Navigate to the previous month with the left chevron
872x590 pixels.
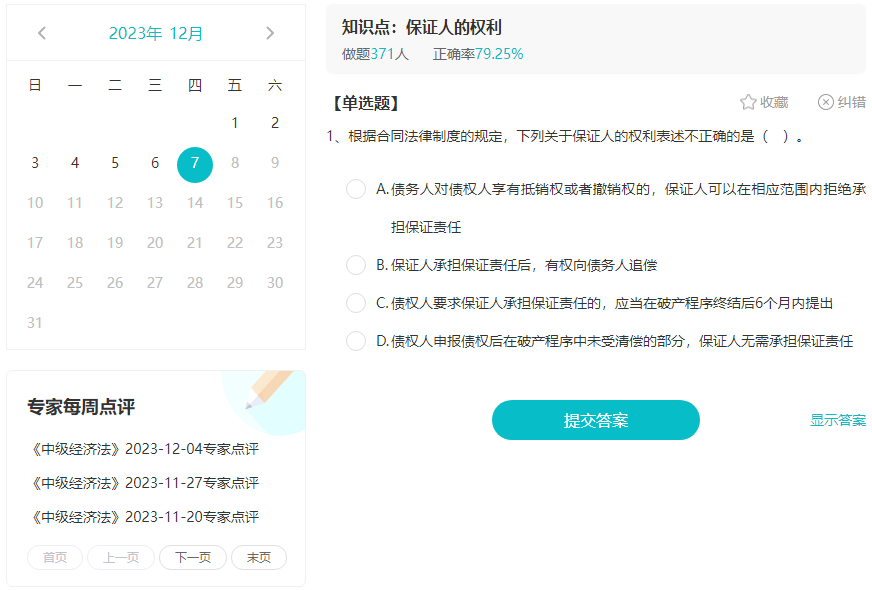41,33
